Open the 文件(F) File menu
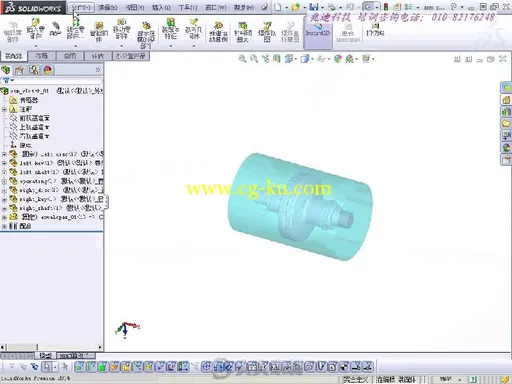 click(81, 7)
